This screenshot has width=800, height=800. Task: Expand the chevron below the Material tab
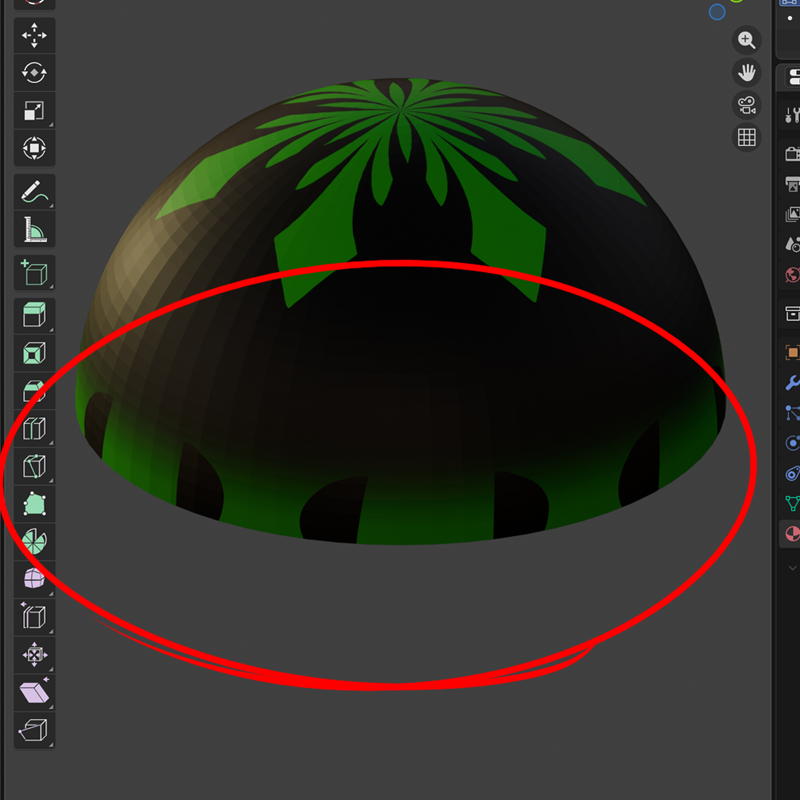tap(792, 567)
